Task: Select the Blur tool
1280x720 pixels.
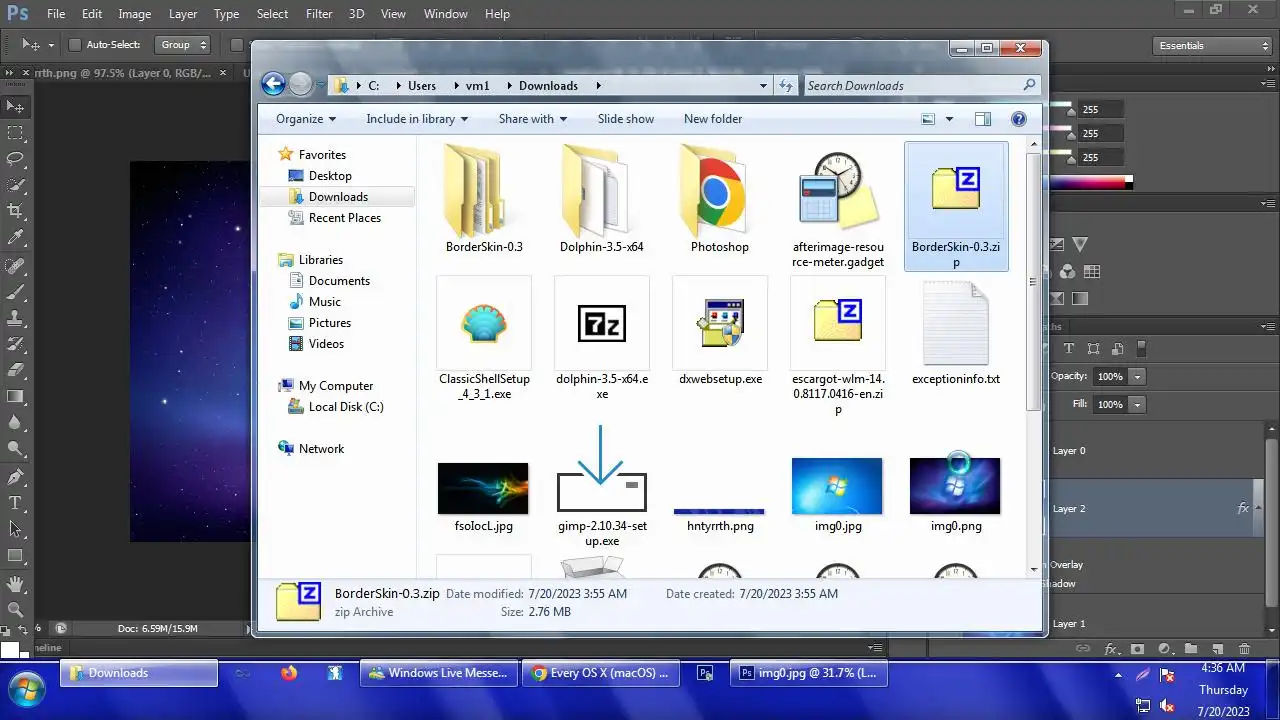Action: (15, 422)
